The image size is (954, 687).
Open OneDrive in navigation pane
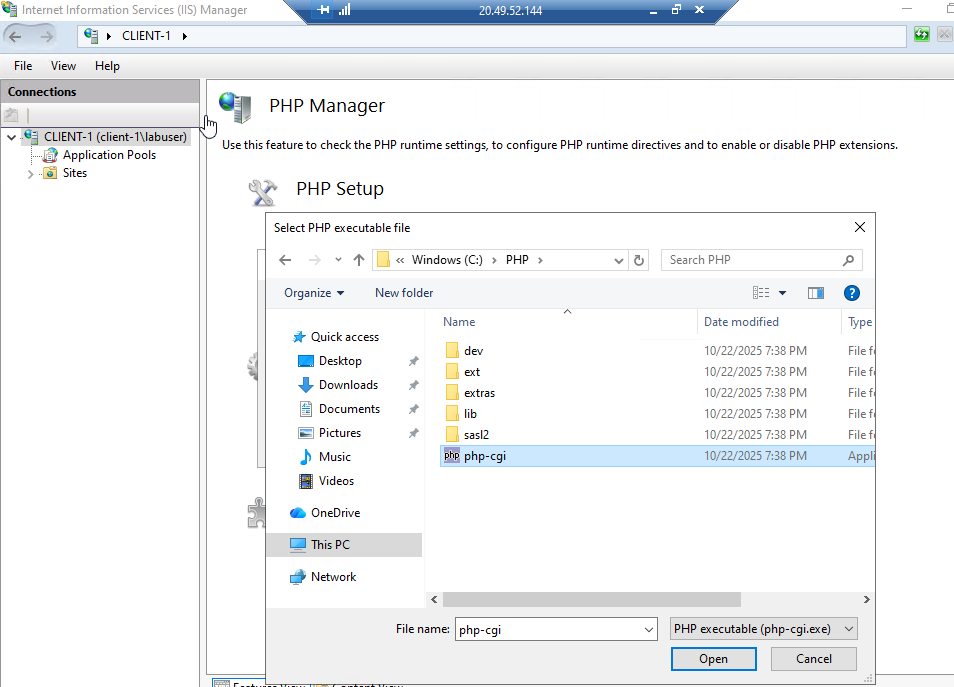[x=335, y=513]
